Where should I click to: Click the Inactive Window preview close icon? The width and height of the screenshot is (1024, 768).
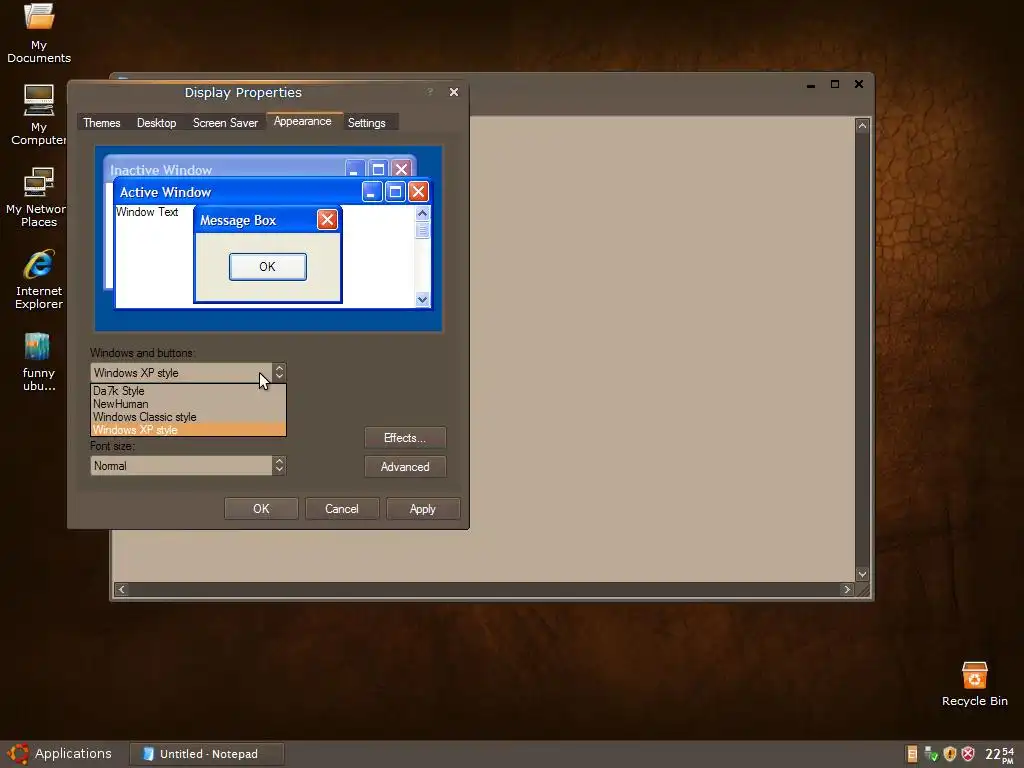[x=401, y=169]
